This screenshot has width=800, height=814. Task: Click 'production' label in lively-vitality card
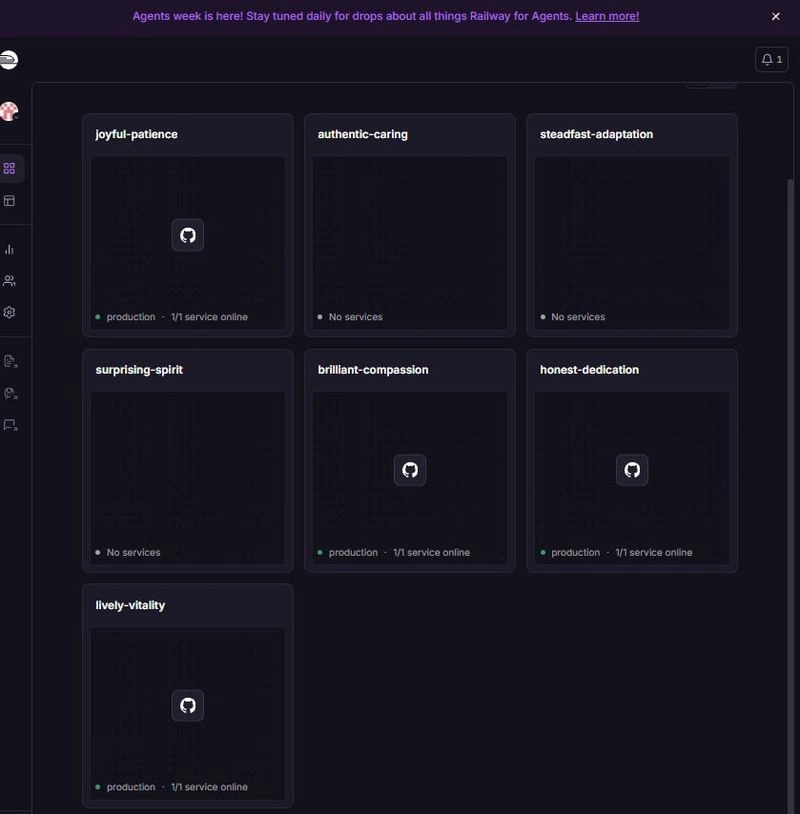point(131,788)
